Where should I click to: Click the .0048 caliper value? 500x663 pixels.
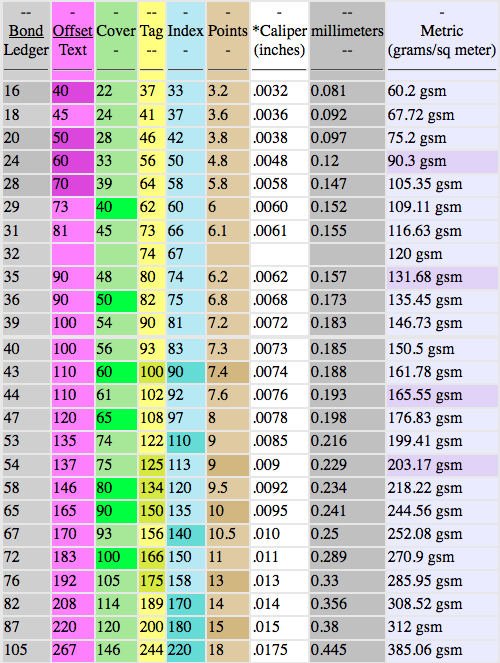(270, 161)
